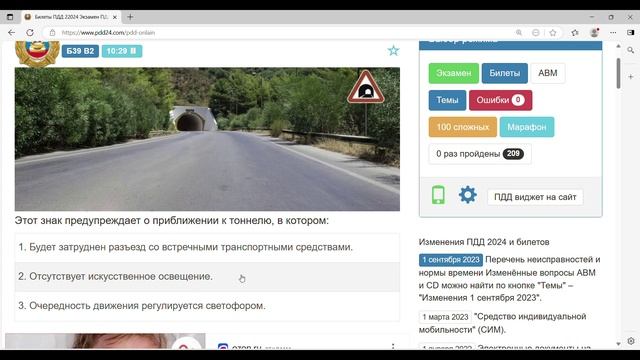Toggle the browser sidebar icon

631,33
